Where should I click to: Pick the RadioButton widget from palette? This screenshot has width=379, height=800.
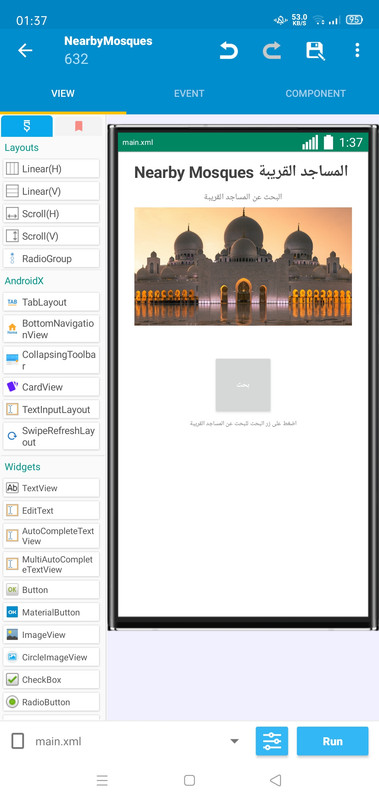pyautogui.click(x=51, y=702)
